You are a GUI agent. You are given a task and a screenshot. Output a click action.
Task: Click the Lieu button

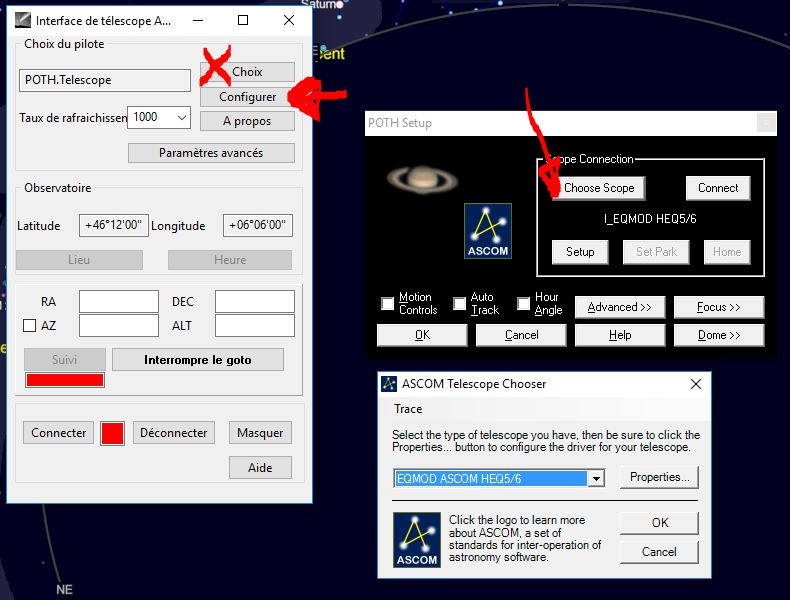[79, 260]
